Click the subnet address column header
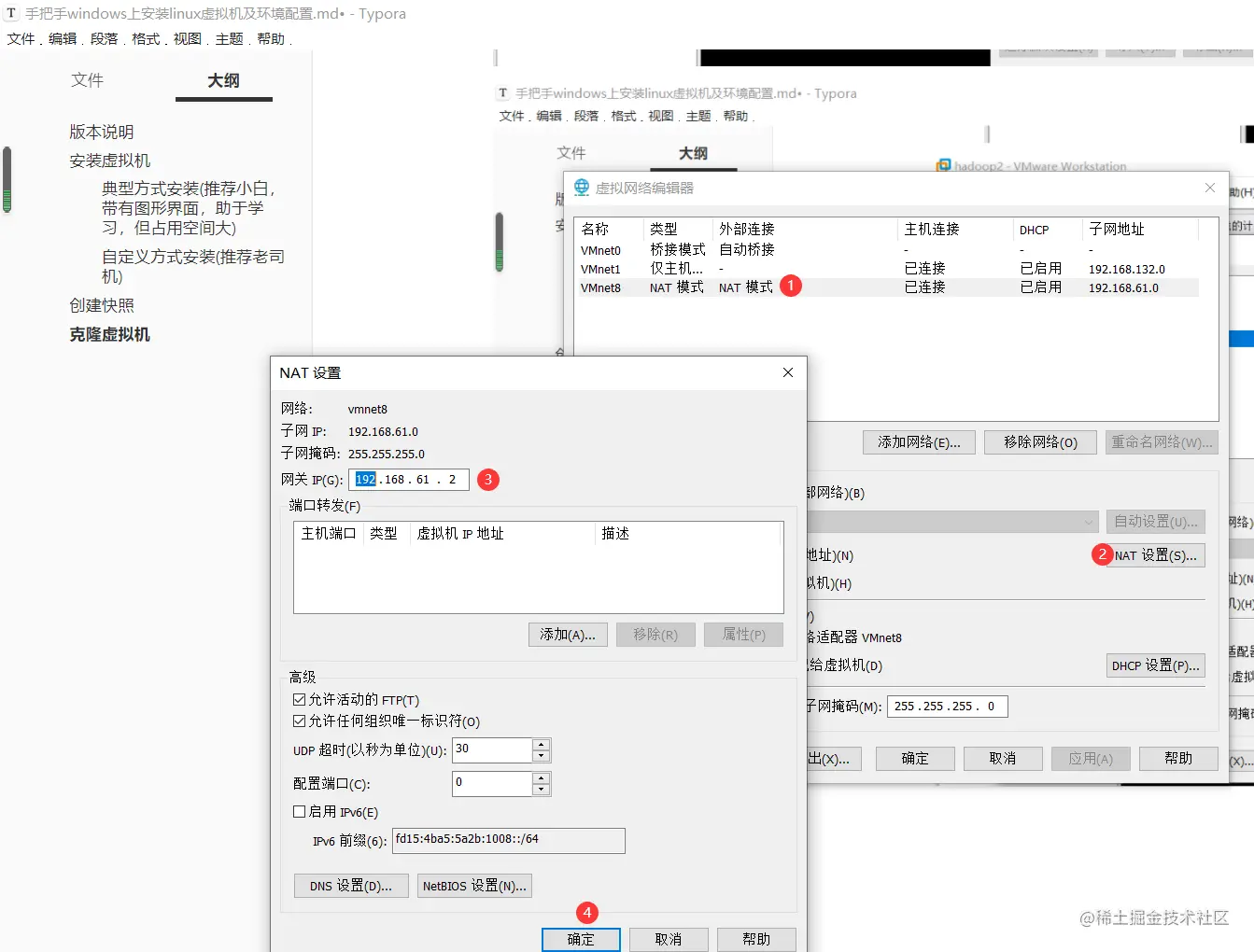The image size is (1254, 952). (x=1141, y=229)
